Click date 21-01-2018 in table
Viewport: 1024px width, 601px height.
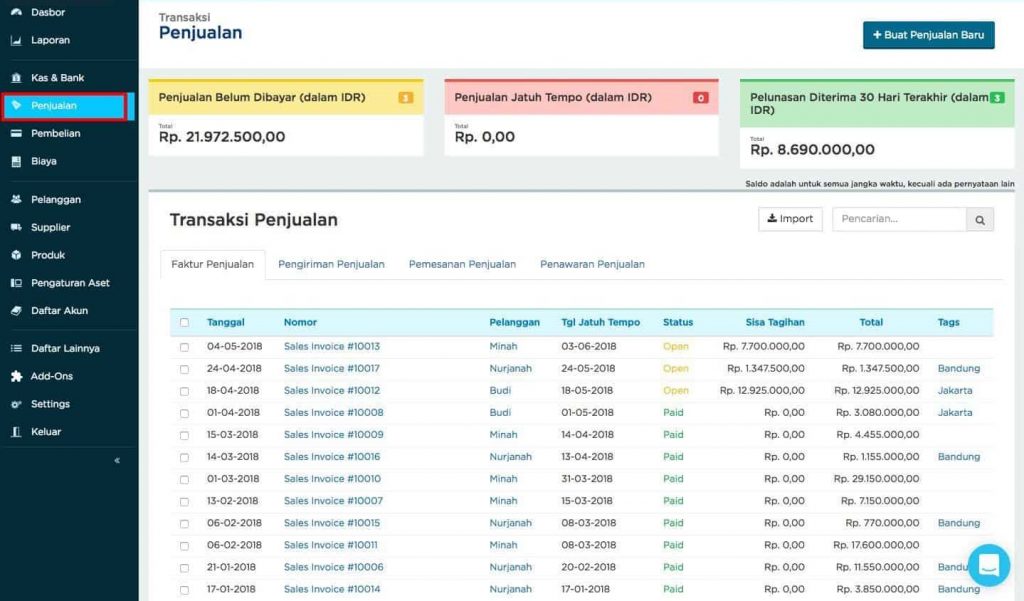click(x=231, y=567)
